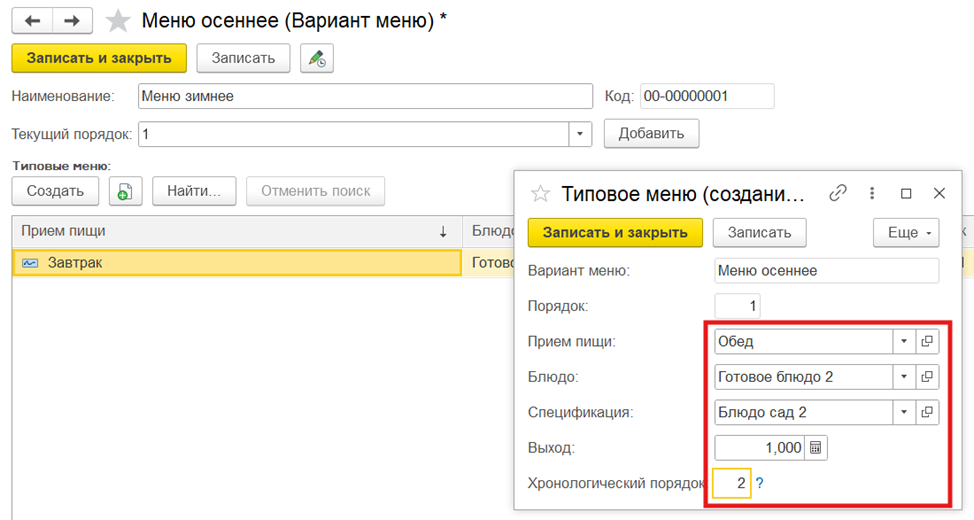Click Прием пищи field showing Обед

click(x=804, y=341)
